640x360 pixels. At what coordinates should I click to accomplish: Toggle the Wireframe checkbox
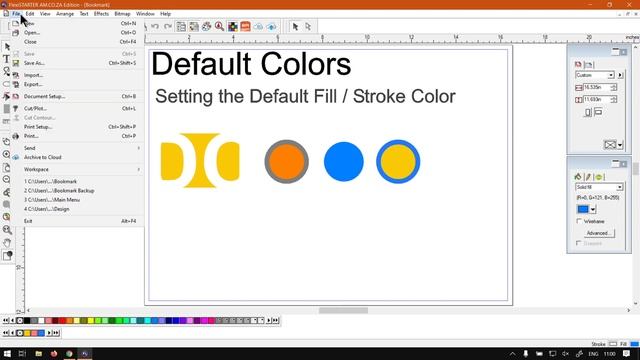(578, 221)
